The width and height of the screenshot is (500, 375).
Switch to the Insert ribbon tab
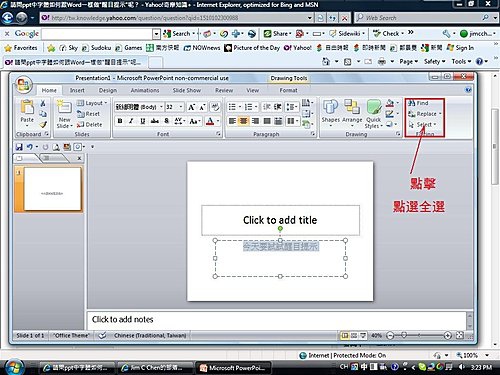coord(77,90)
